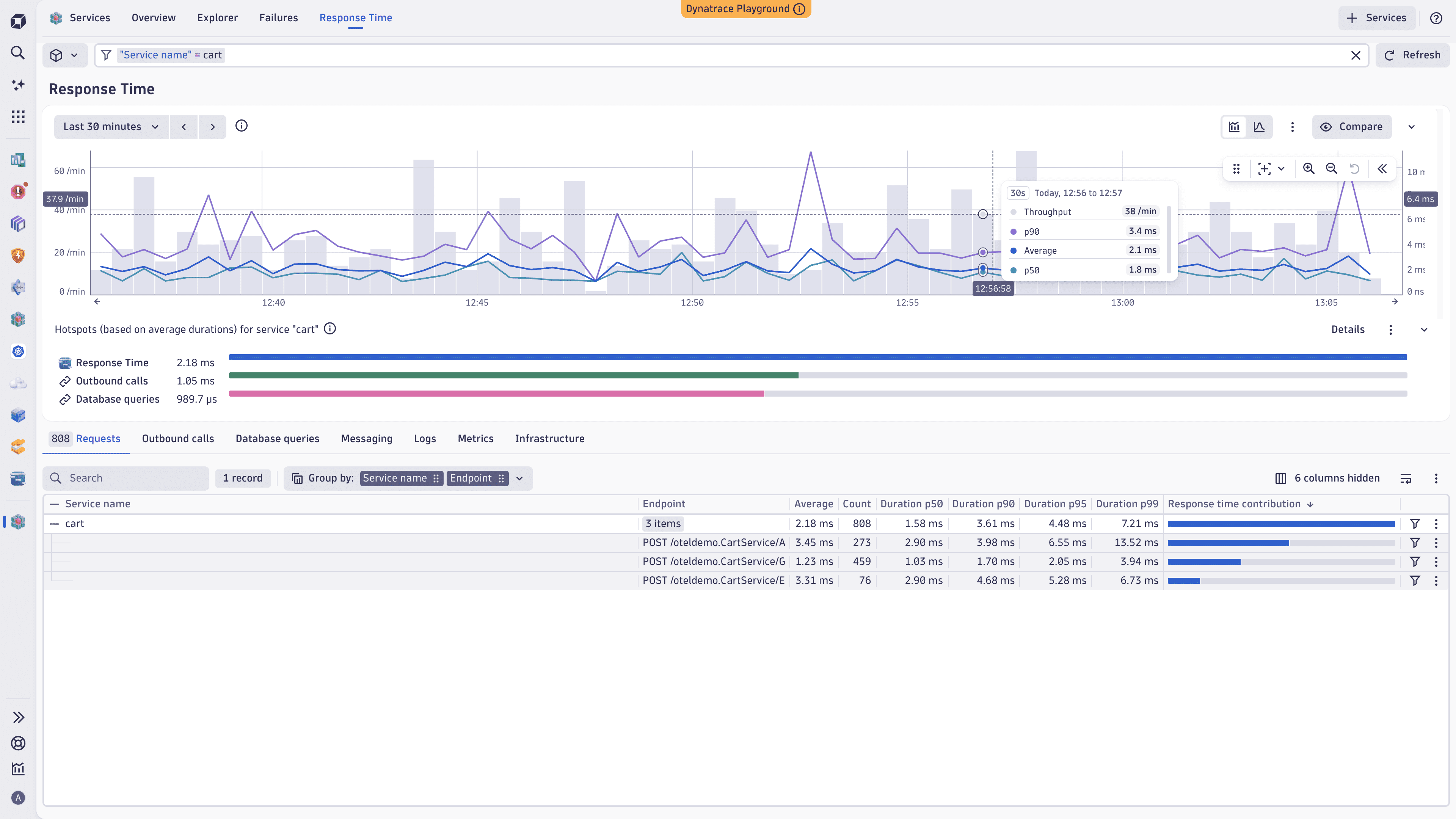Open the Kubernetes app in sidebar
1456x819 pixels.
(x=18, y=351)
